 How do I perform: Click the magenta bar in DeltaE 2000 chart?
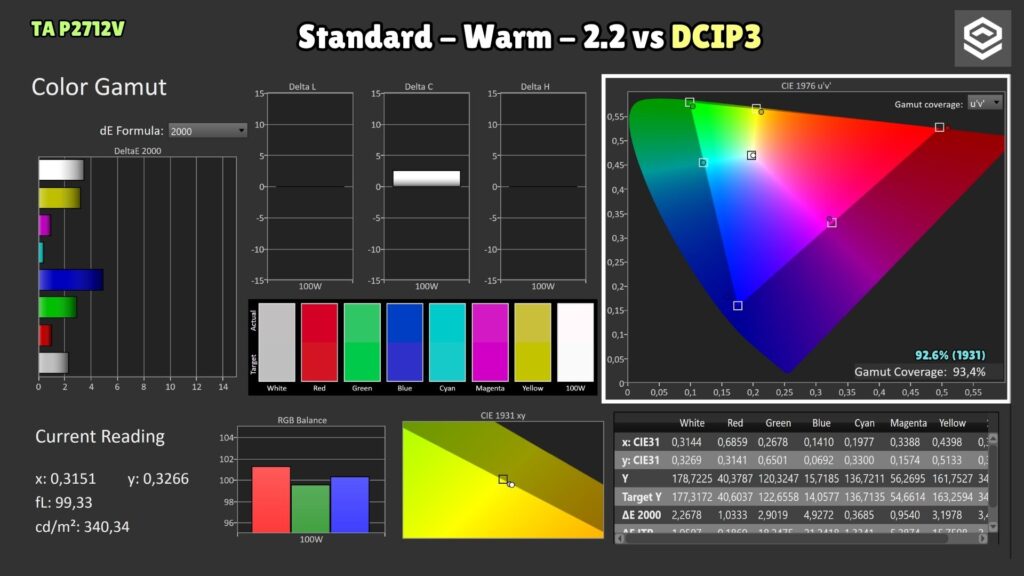pyautogui.click(x=44, y=225)
